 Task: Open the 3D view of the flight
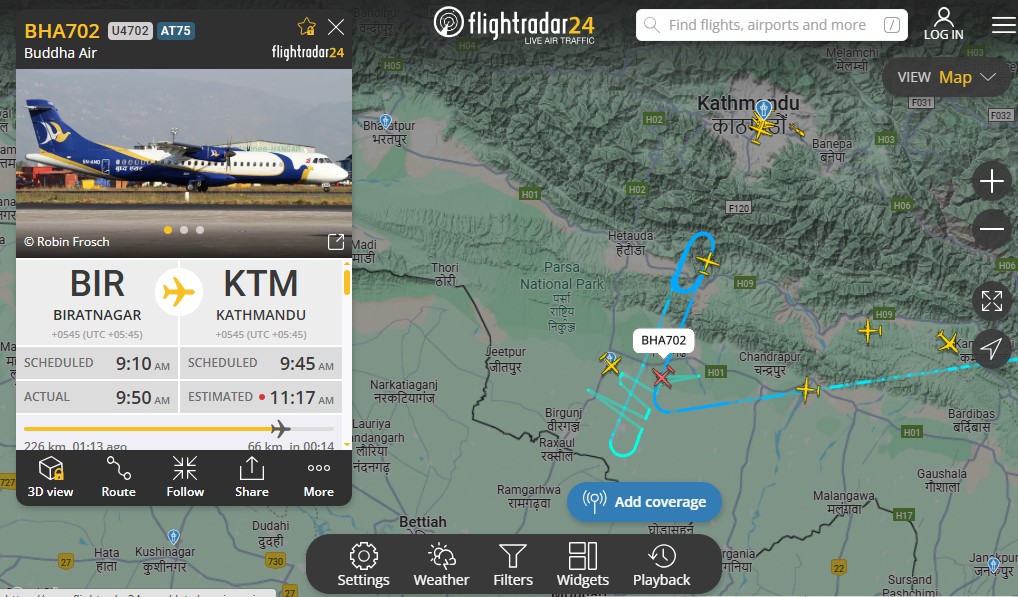point(51,477)
